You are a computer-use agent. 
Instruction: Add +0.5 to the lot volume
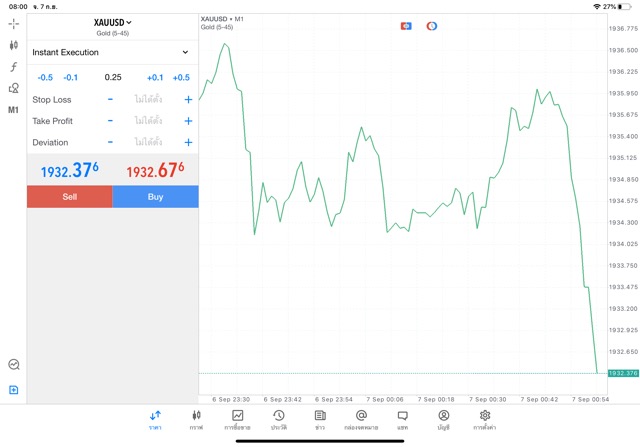tap(181, 77)
